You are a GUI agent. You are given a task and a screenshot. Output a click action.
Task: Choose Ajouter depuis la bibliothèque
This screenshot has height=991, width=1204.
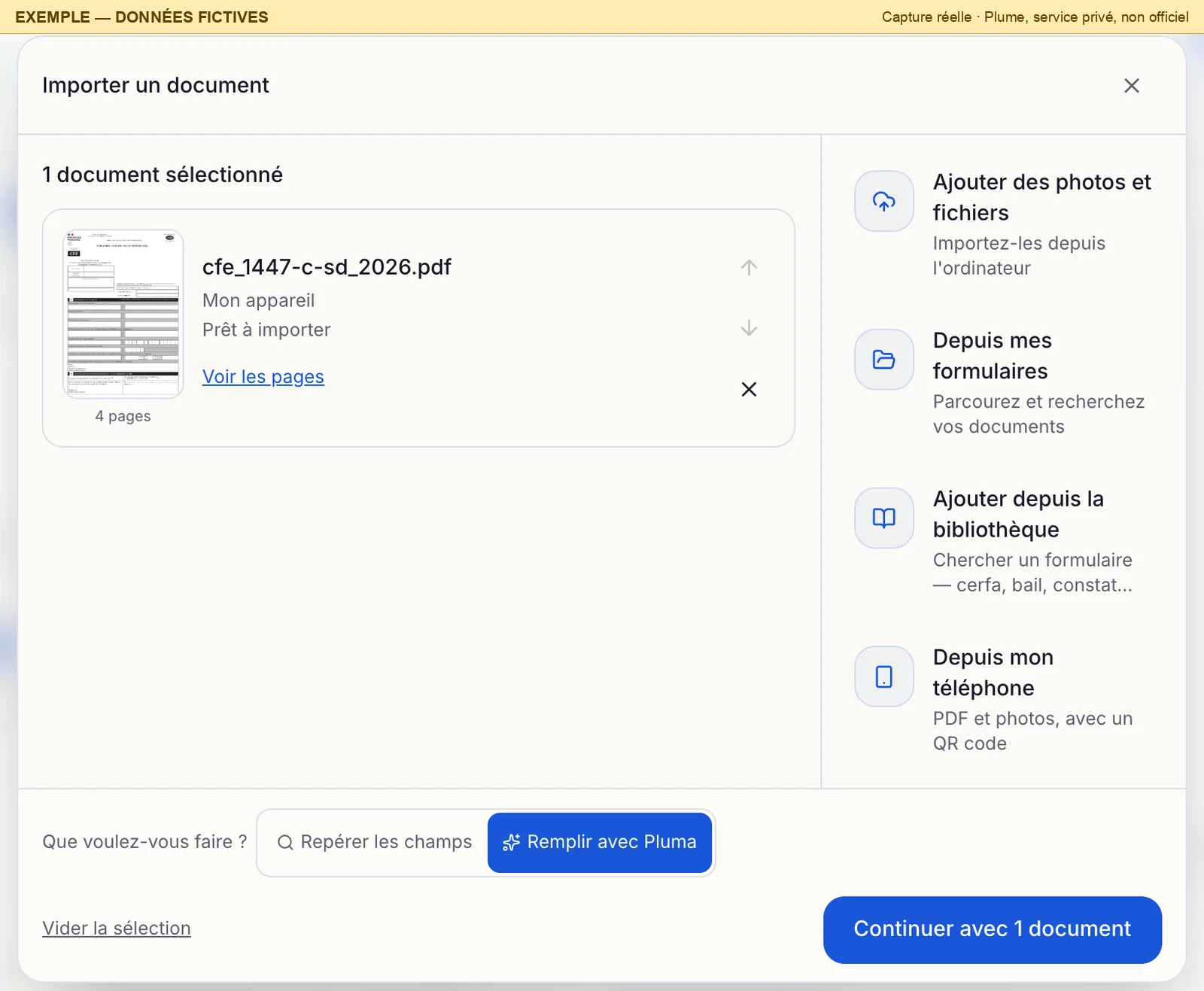1005,541
